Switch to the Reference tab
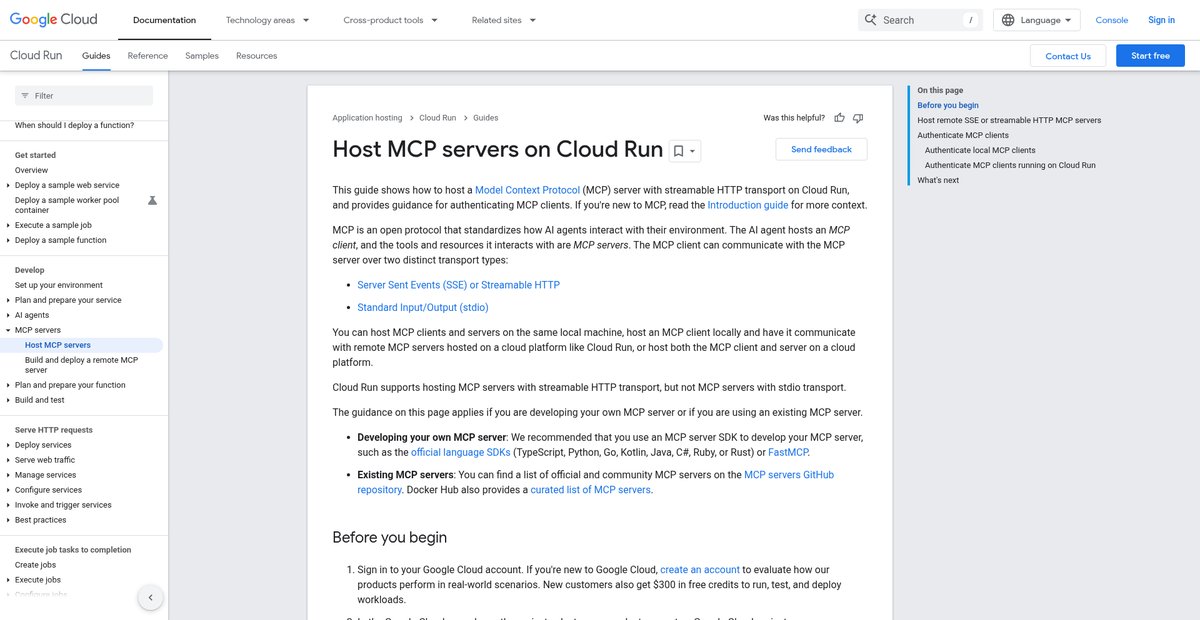This screenshot has width=1200, height=620. pos(148,56)
